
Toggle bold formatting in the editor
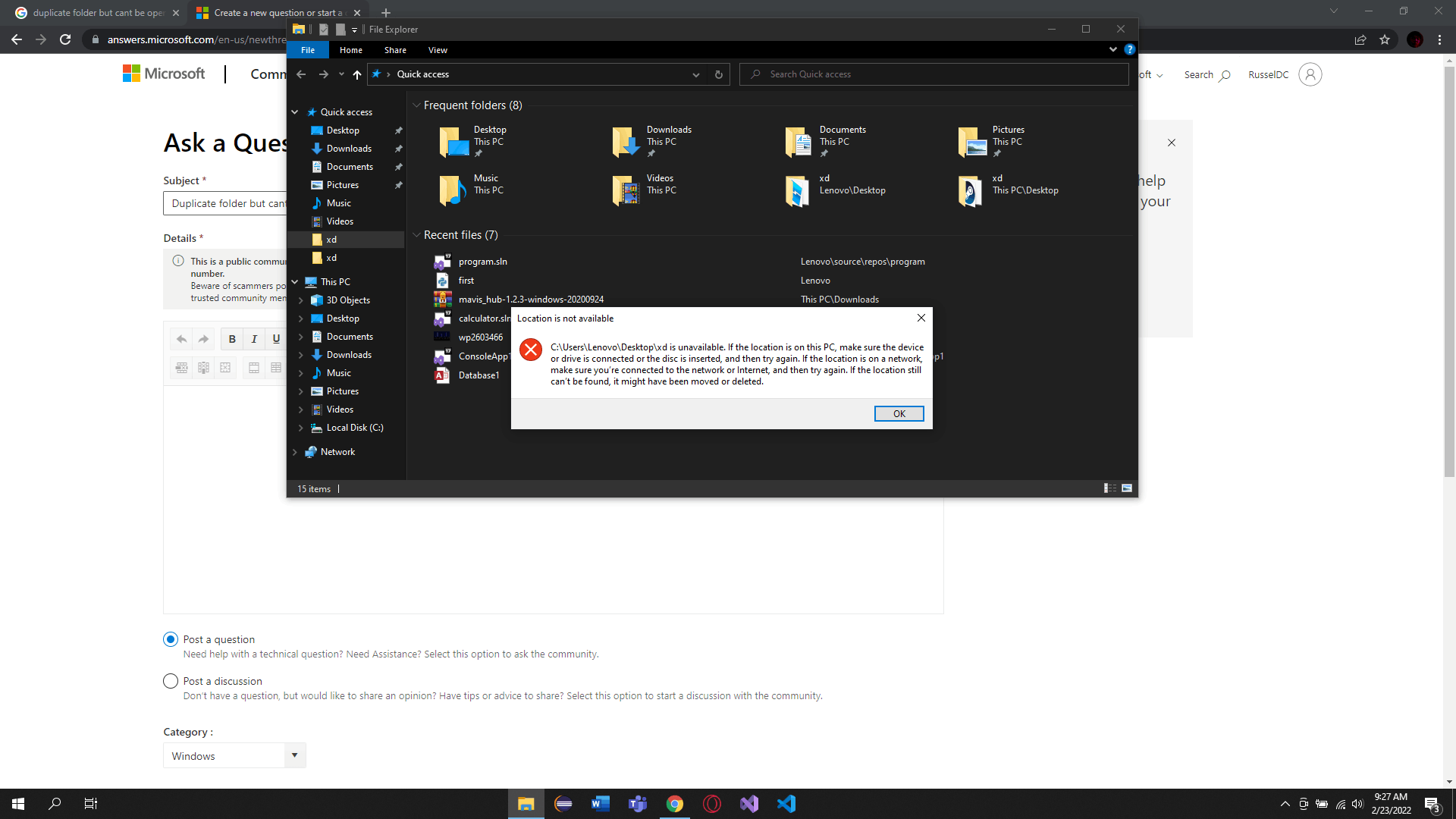[x=232, y=339]
